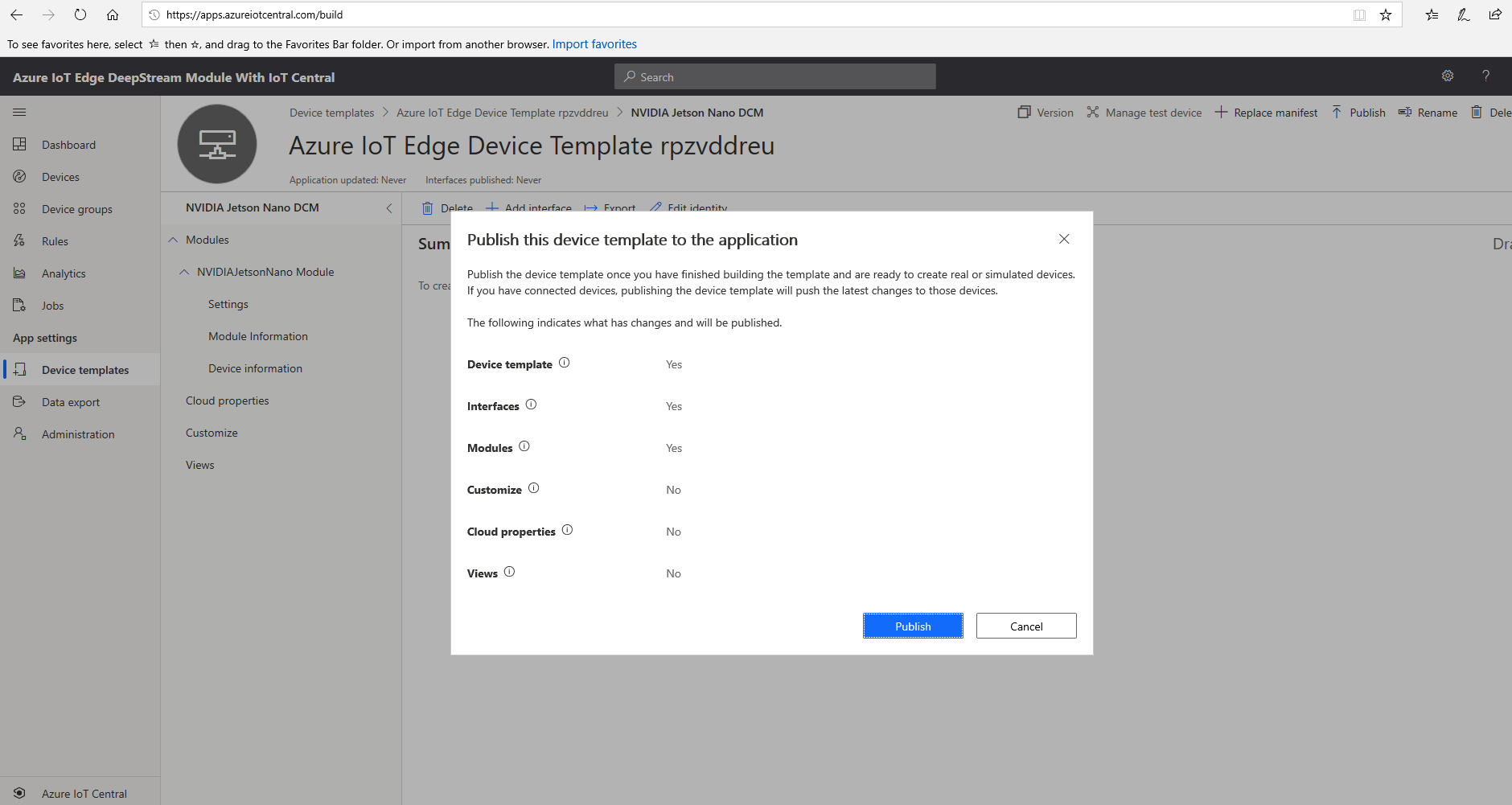Viewport: 1512px width, 805px height.
Task: Select Device templates in the sidebar
Action: tap(80, 370)
